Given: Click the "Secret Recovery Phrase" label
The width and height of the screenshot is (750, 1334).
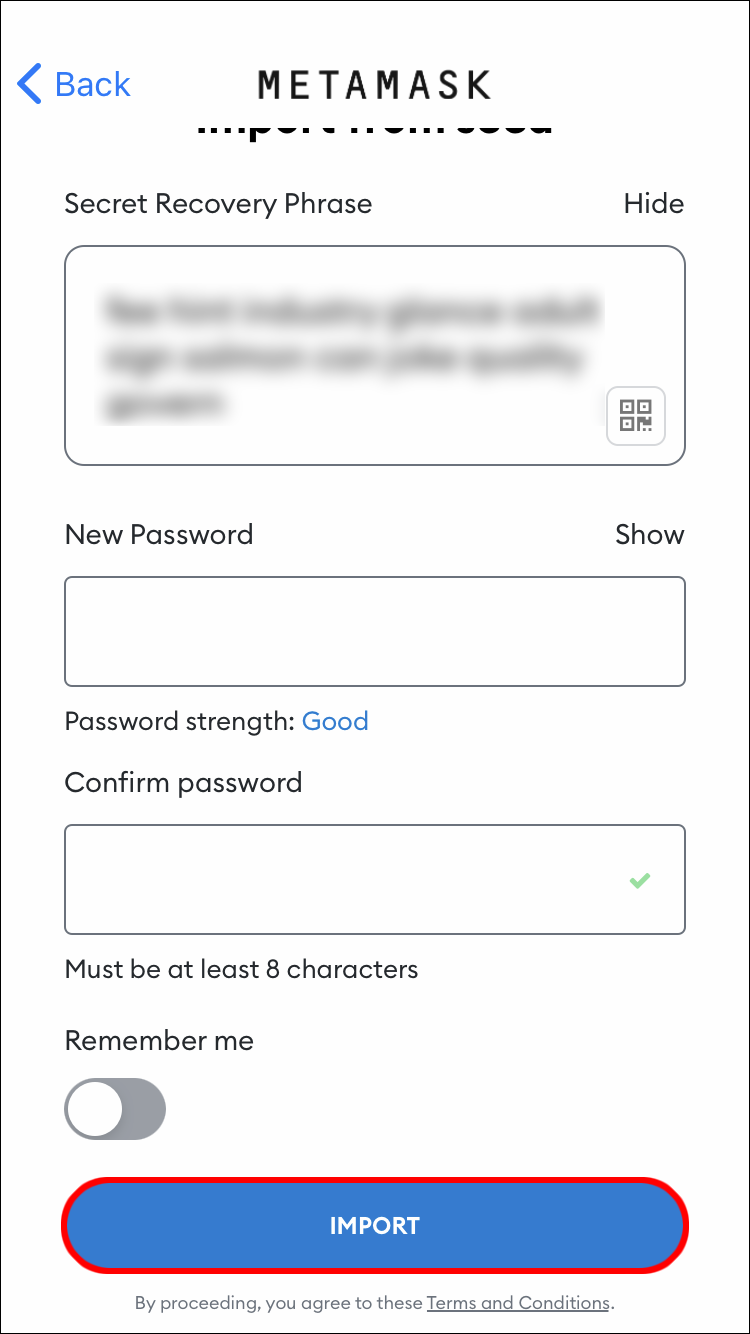Looking at the screenshot, I should (x=218, y=204).
